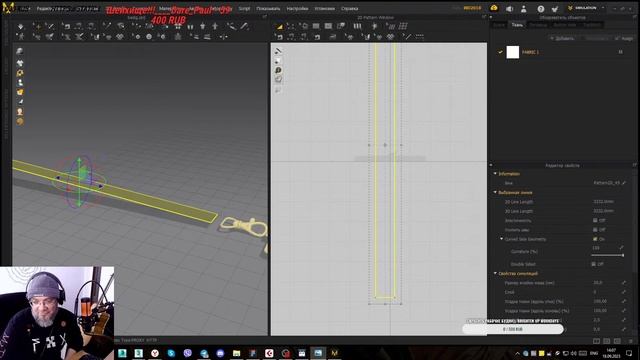640x360 pixels.
Task: Click the megaphone announcement icon in top bar
Action: pyautogui.click(x=509, y=9)
